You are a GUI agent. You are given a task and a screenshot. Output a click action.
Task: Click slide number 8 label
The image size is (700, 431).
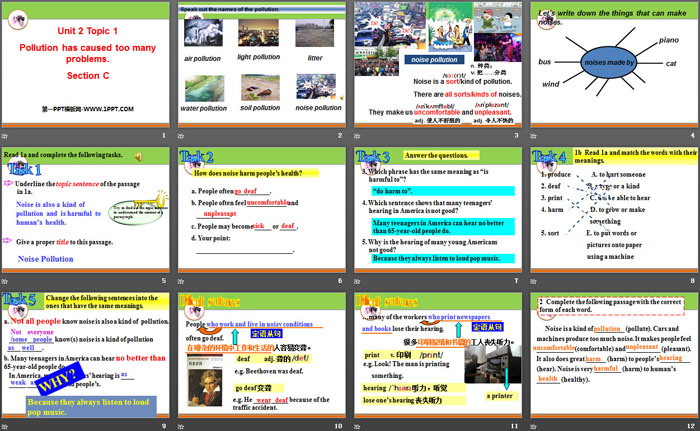coord(692,281)
